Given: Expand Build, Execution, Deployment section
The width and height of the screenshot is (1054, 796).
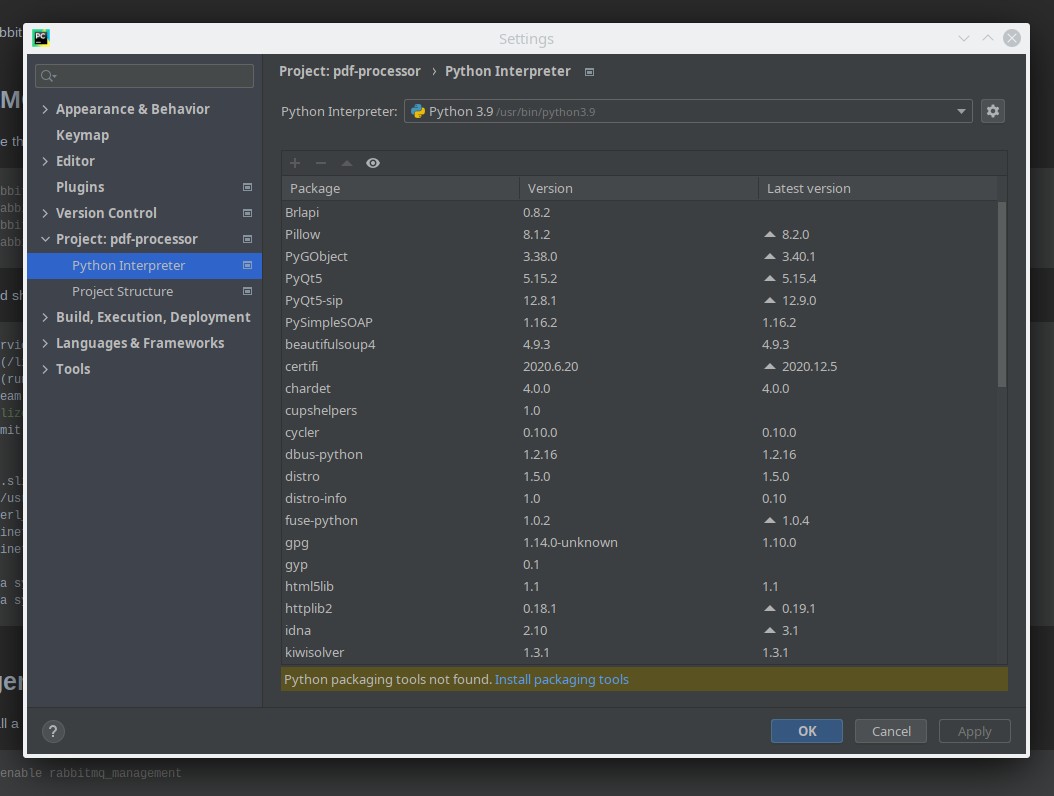Looking at the screenshot, I should click(45, 317).
